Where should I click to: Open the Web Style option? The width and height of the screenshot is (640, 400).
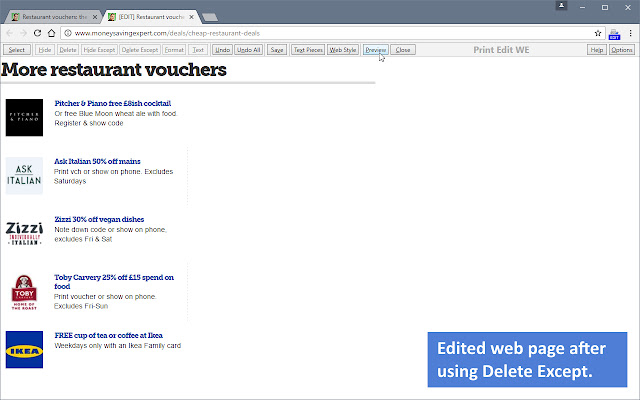pos(343,49)
